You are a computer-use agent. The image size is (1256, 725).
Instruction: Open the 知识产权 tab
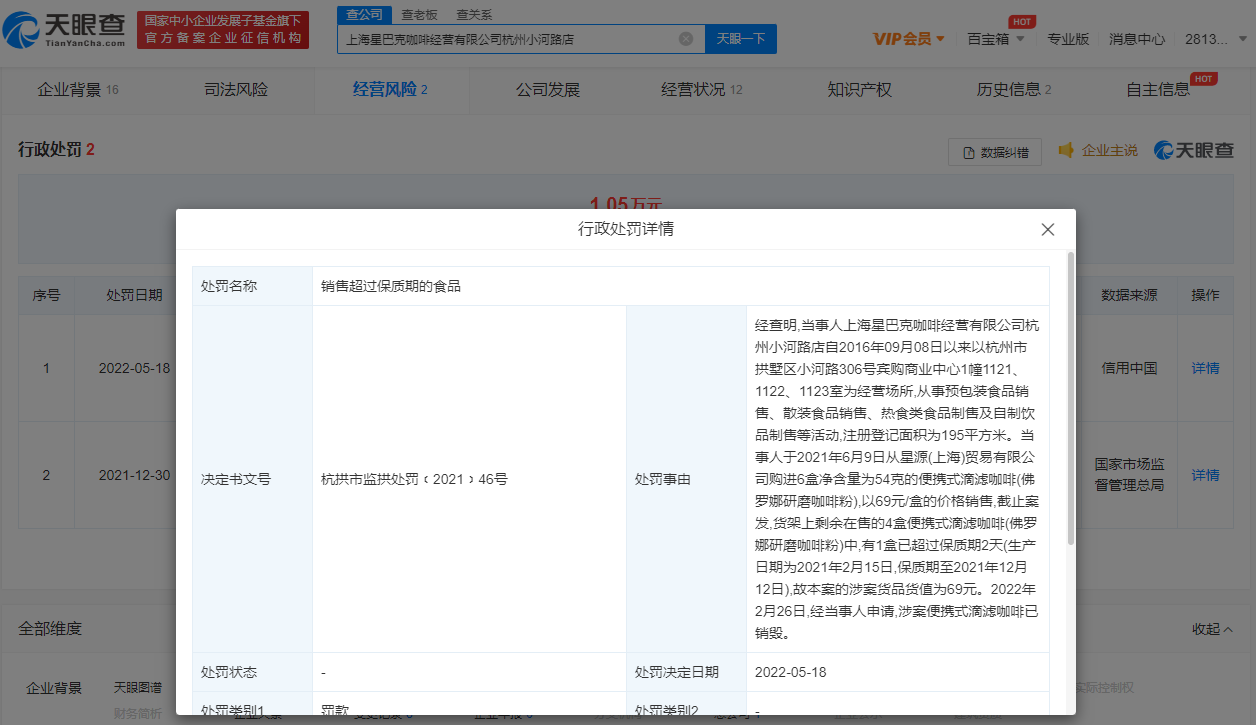click(x=859, y=90)
